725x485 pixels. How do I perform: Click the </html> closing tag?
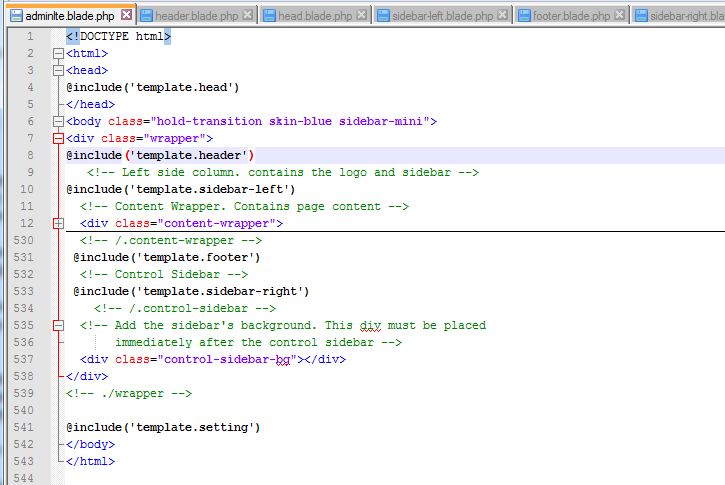(x=90, y=462)
